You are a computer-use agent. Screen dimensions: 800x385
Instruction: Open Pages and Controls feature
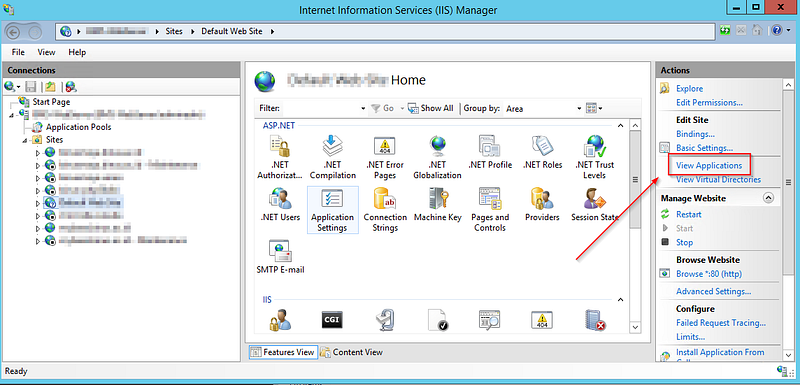(490, 210)
